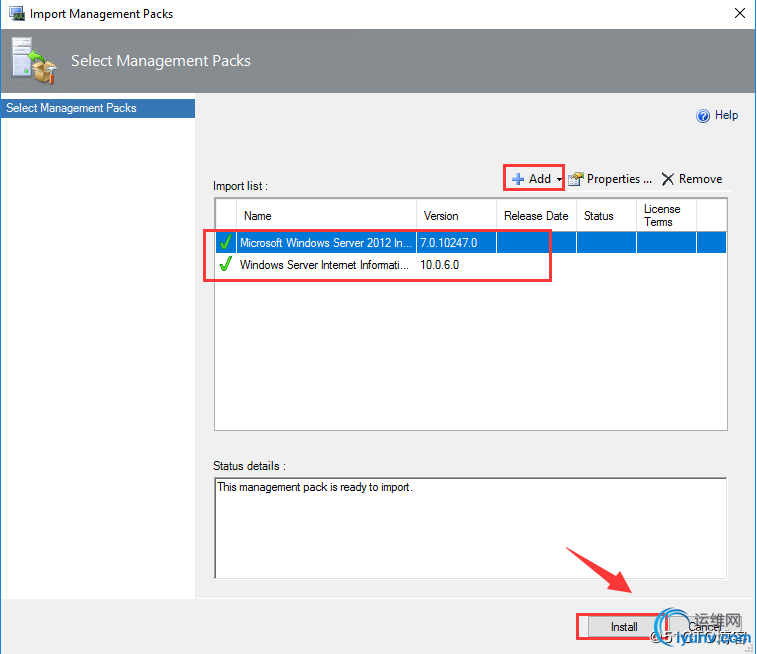Click the License Terms column header

[x=666, y=216]
